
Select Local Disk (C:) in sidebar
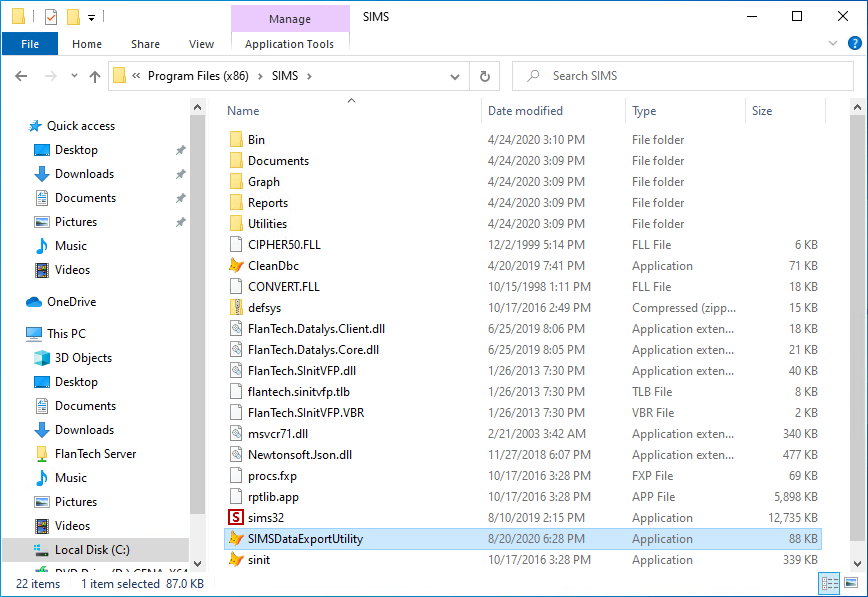[92, 549]
